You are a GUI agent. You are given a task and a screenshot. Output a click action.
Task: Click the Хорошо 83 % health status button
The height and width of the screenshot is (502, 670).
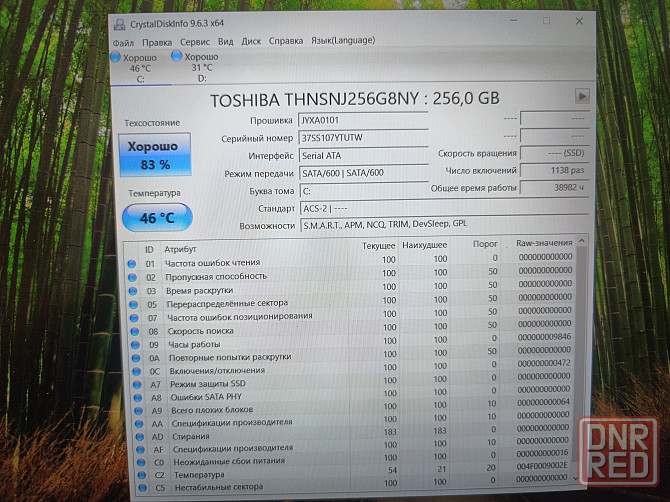pos(155,155)
